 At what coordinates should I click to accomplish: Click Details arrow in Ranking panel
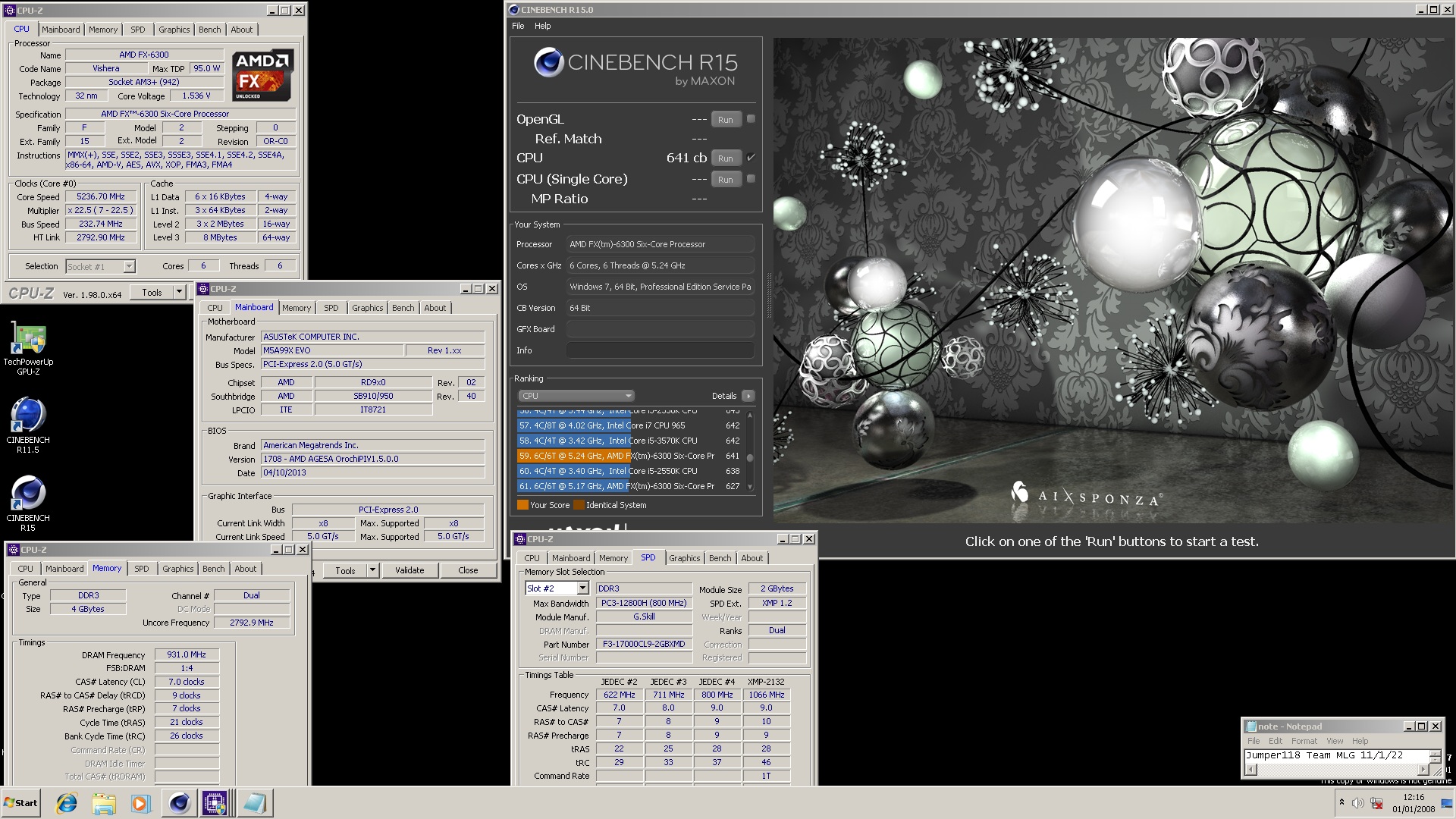click(x=748, y=396)
